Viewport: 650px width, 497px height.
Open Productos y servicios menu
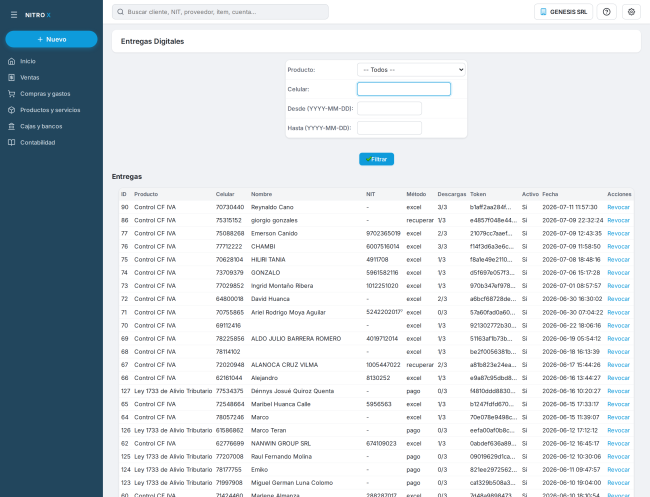coord(50,110)
